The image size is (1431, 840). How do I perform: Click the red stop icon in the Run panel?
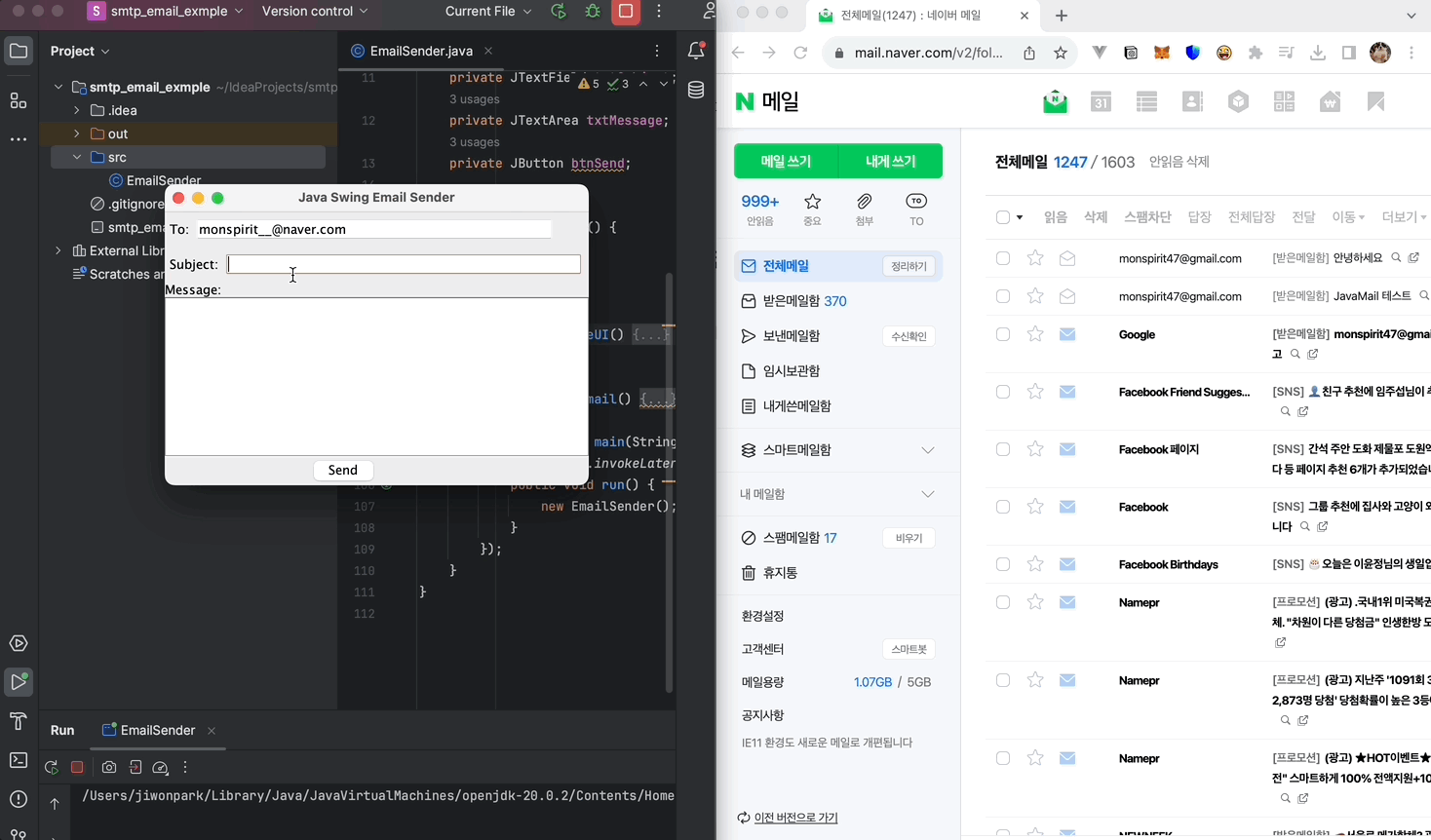click(77, 768)
